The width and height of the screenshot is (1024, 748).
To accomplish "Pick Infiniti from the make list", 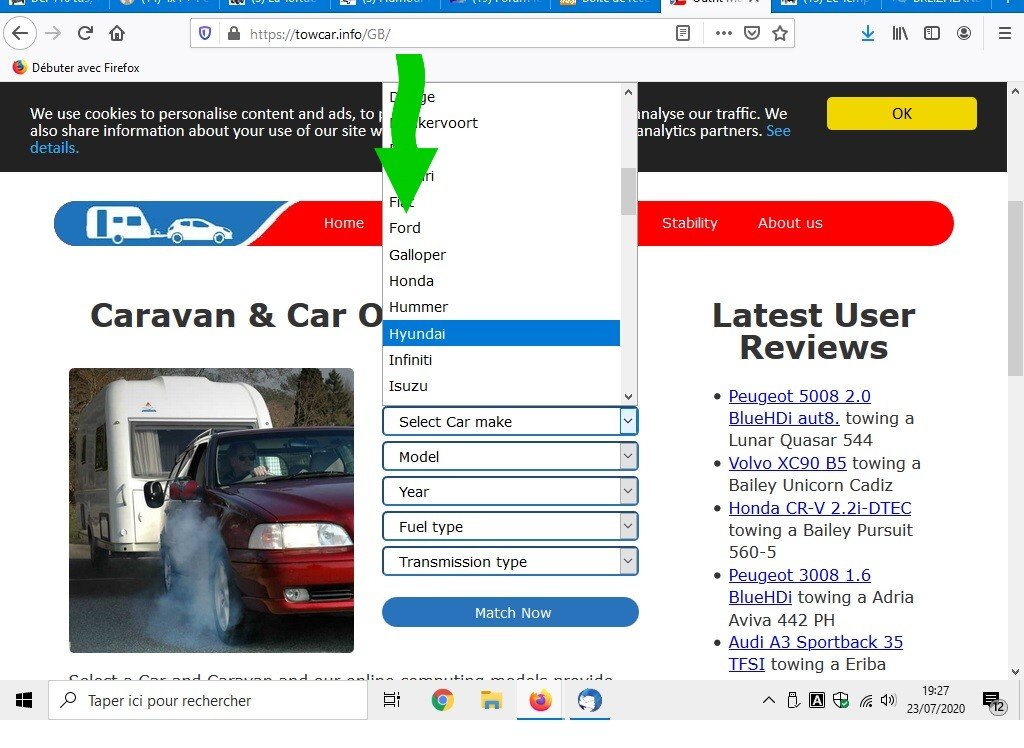I will click(501, 360).
